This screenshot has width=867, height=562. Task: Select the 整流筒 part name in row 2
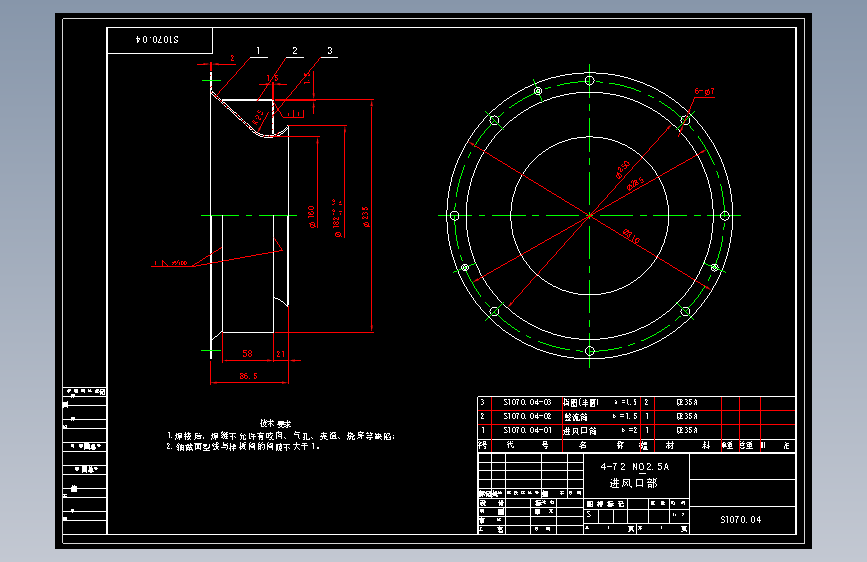[x=576, y=417]
